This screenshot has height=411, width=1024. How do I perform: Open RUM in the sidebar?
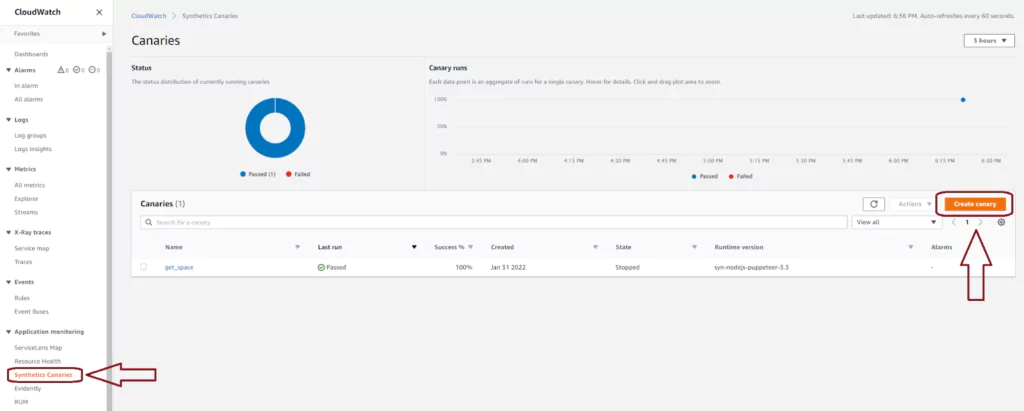click(21, 402)
